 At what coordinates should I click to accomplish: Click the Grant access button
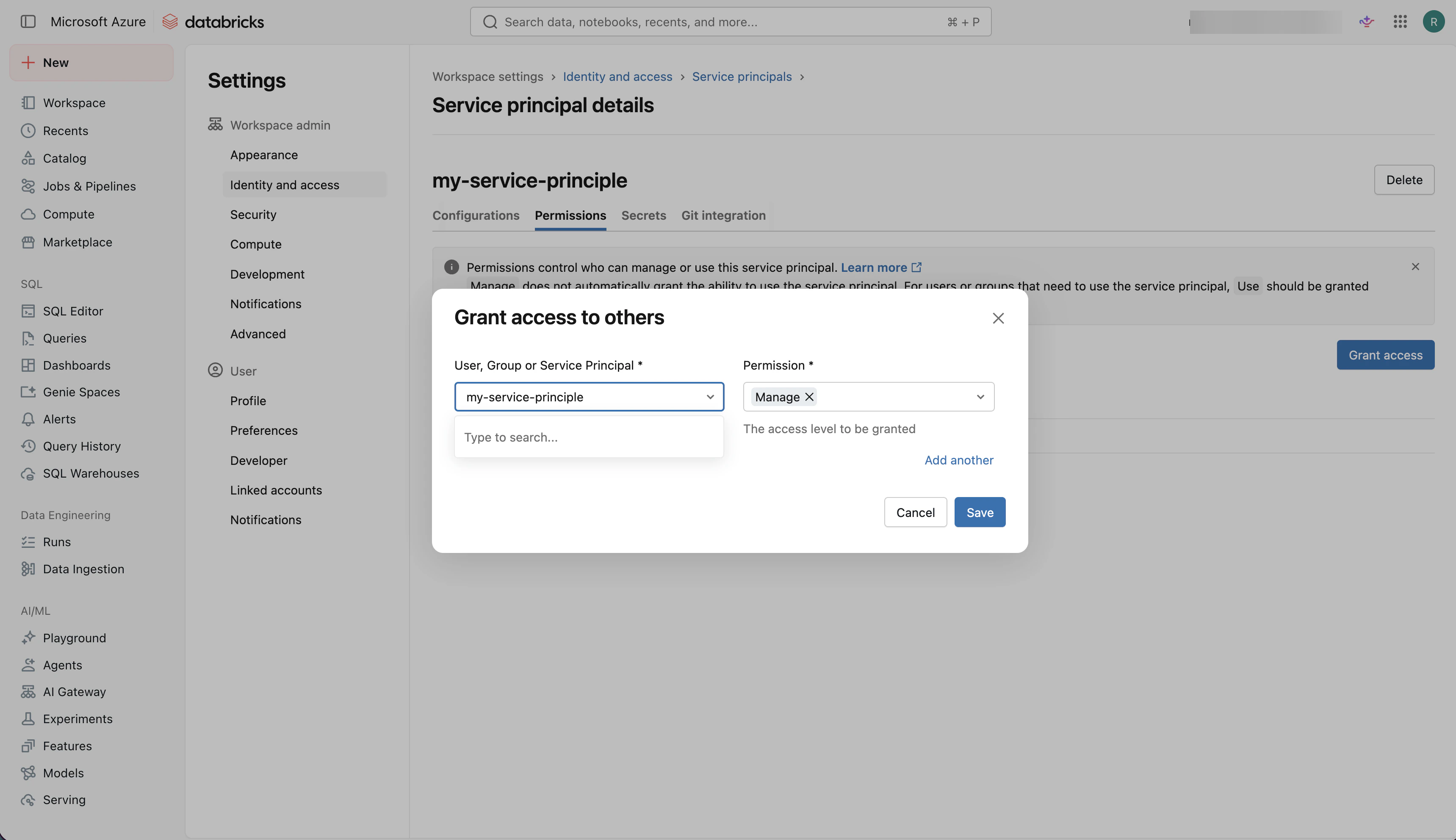pos(1385,355)
